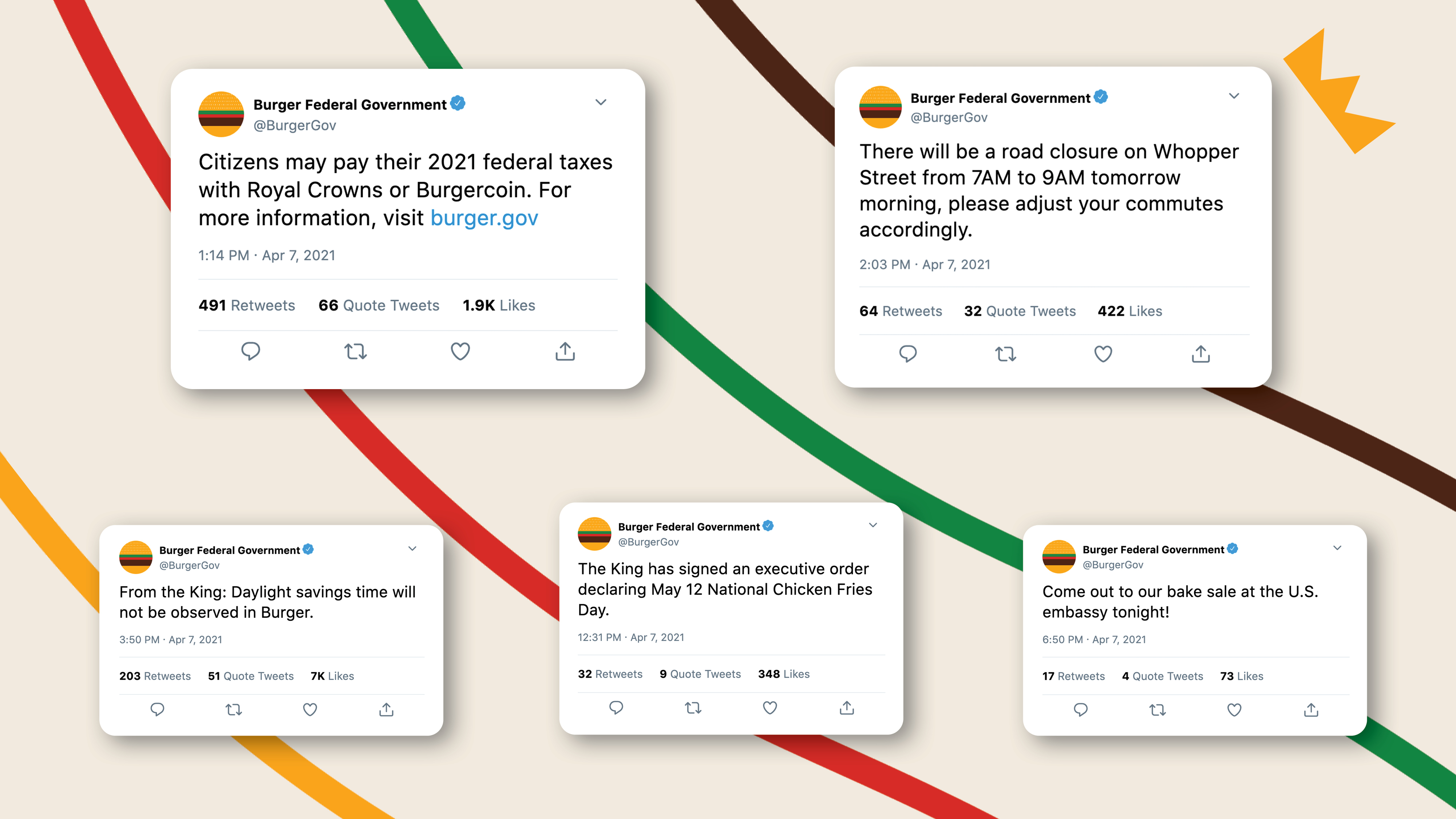Reply to the National Chicken Fries Day tweet
Viewport: 1456px width, 819px height.
pyautogui.click(x=616, y=708)
